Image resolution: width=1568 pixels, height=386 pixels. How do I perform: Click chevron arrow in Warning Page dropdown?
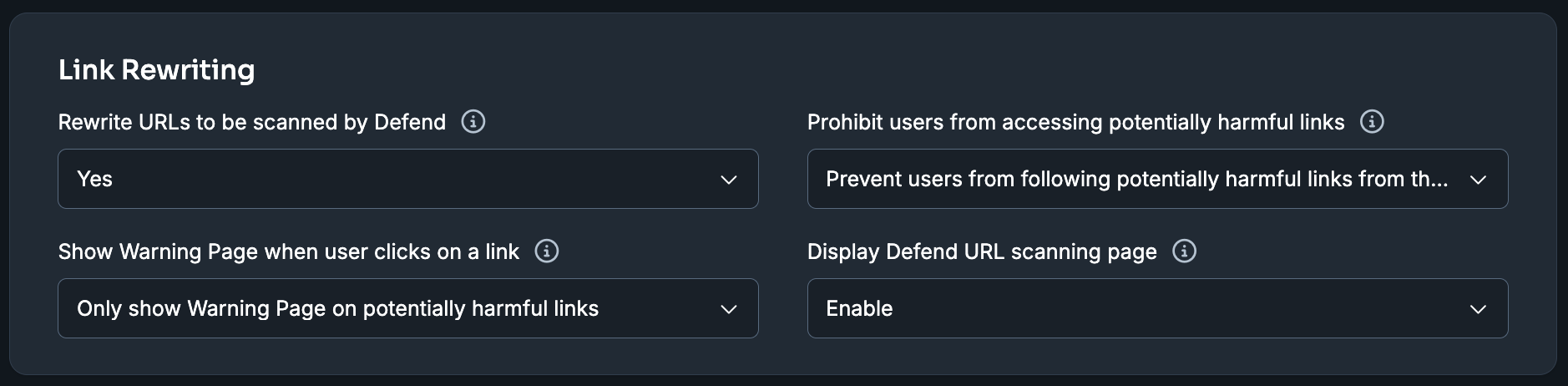point(729,309)
